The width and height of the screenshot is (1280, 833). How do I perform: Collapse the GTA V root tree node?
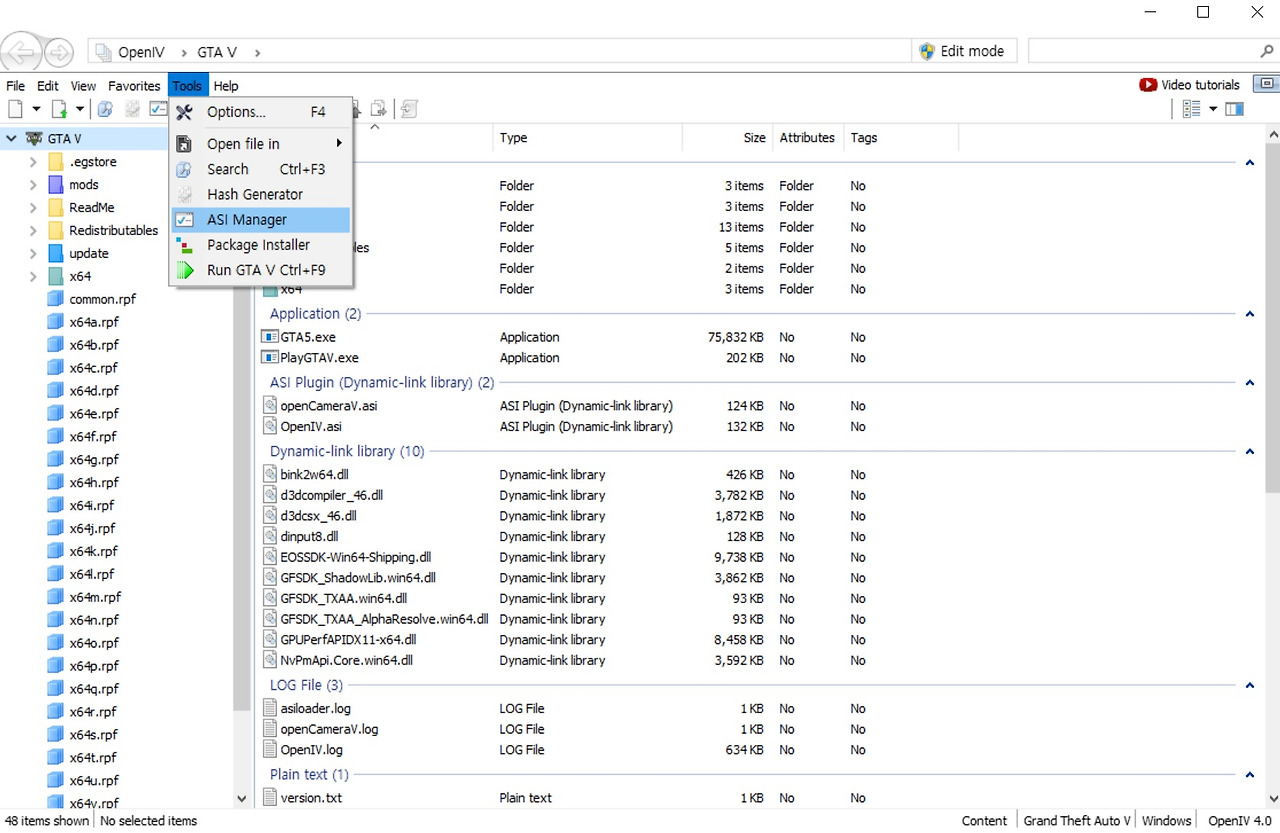[x=12, y=139]
